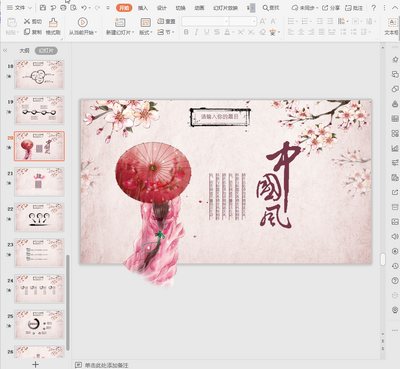Select slide 22 thumbnail
The image size is (400, 369).
pos(39,217)
